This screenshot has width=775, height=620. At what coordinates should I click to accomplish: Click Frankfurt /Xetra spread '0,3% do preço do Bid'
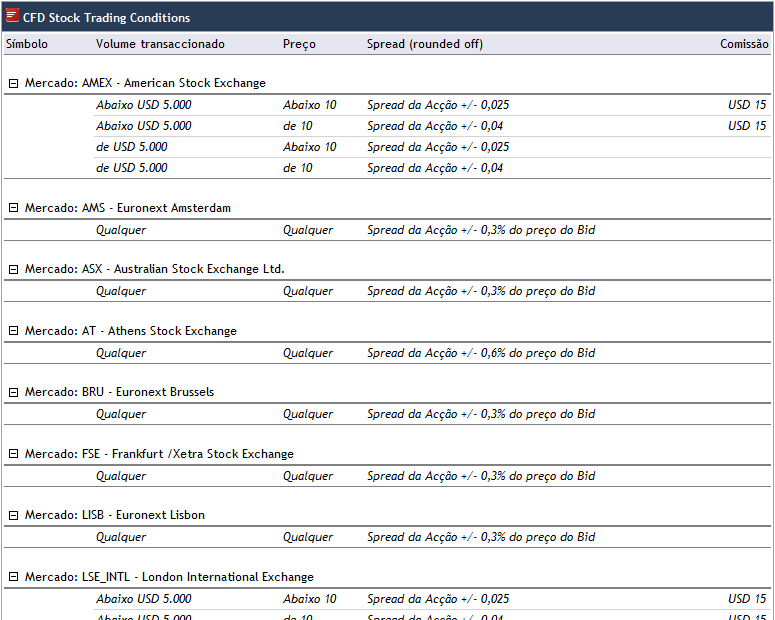(x=538, y=476)
